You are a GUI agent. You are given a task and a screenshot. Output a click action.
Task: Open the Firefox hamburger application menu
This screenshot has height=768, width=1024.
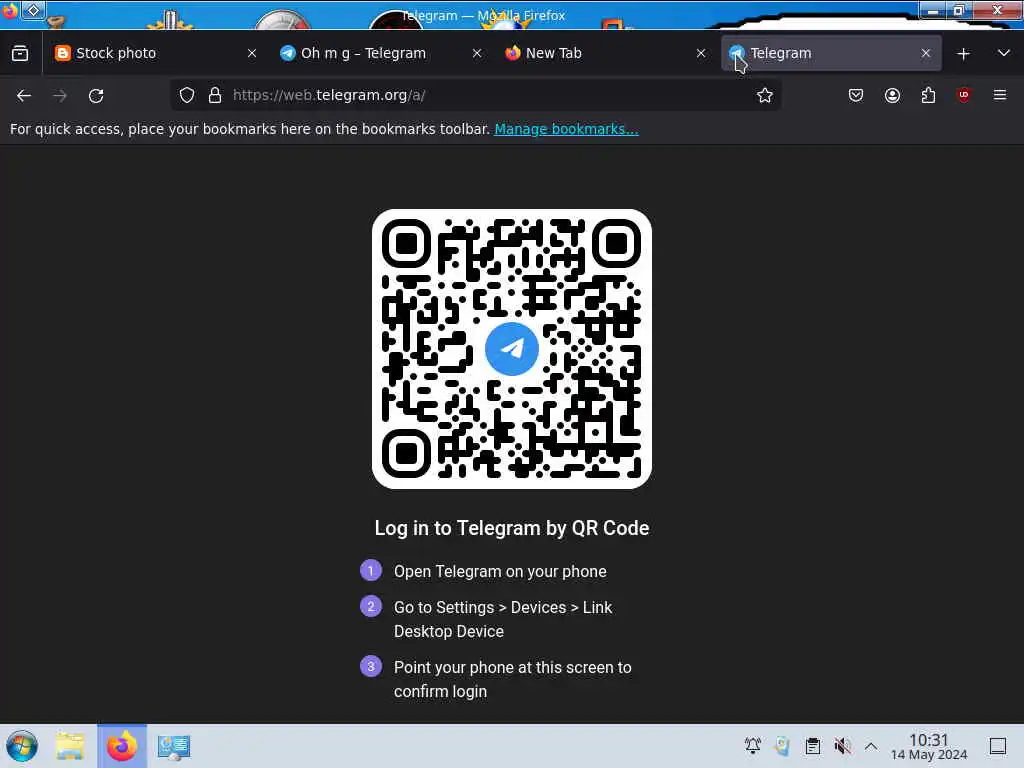pos(1000,95)
